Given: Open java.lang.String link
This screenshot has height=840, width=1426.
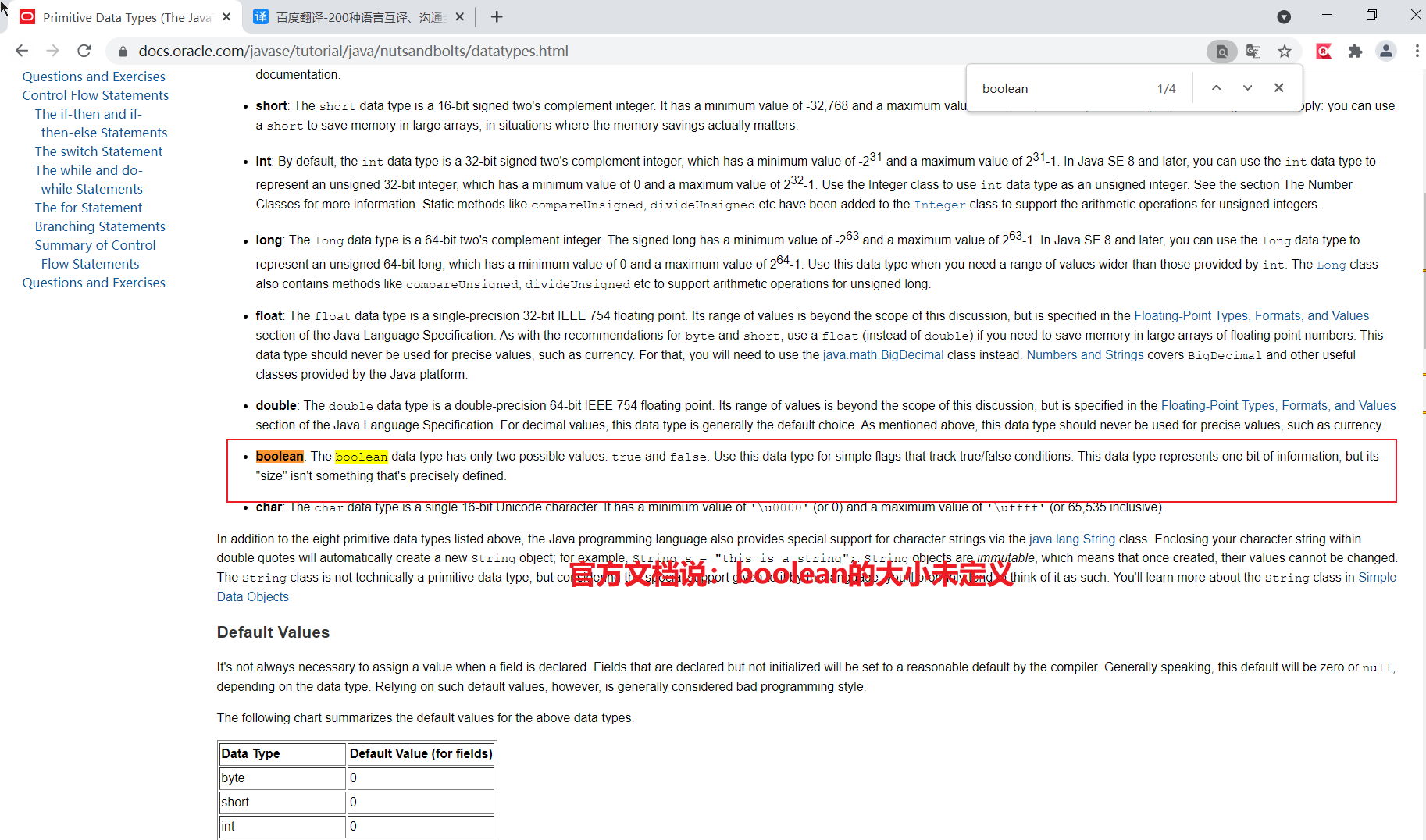Looking at the screenshot, I should 1072,539.
